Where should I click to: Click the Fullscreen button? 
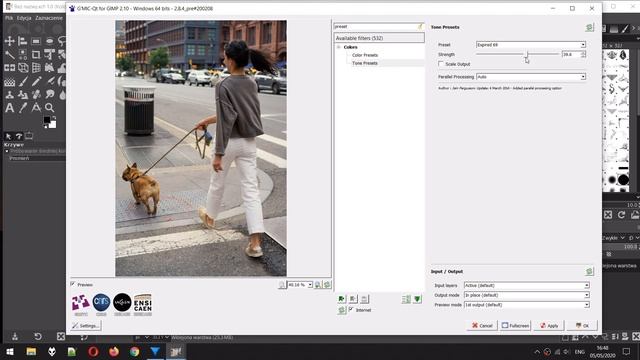515,326
